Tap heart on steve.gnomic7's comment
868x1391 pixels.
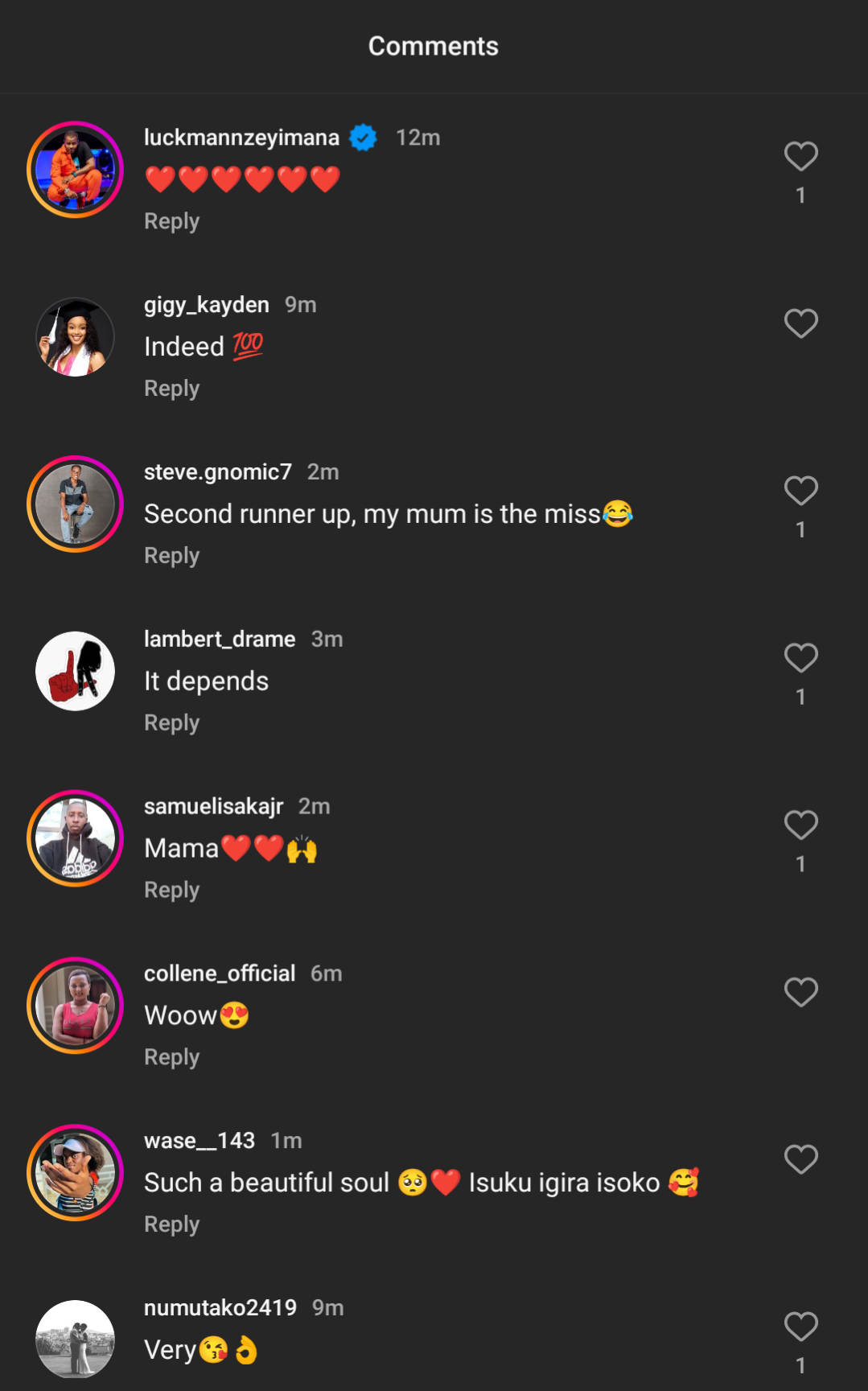(x=800, y=491)
